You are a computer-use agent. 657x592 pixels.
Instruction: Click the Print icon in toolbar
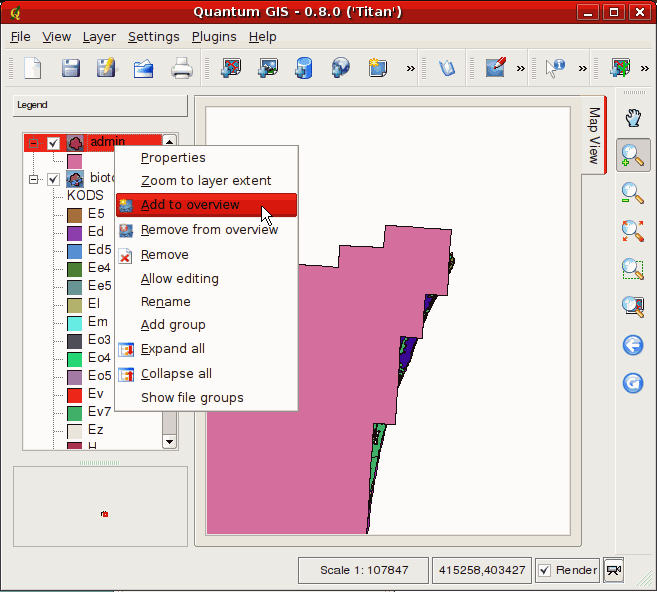tap(182, 68)
